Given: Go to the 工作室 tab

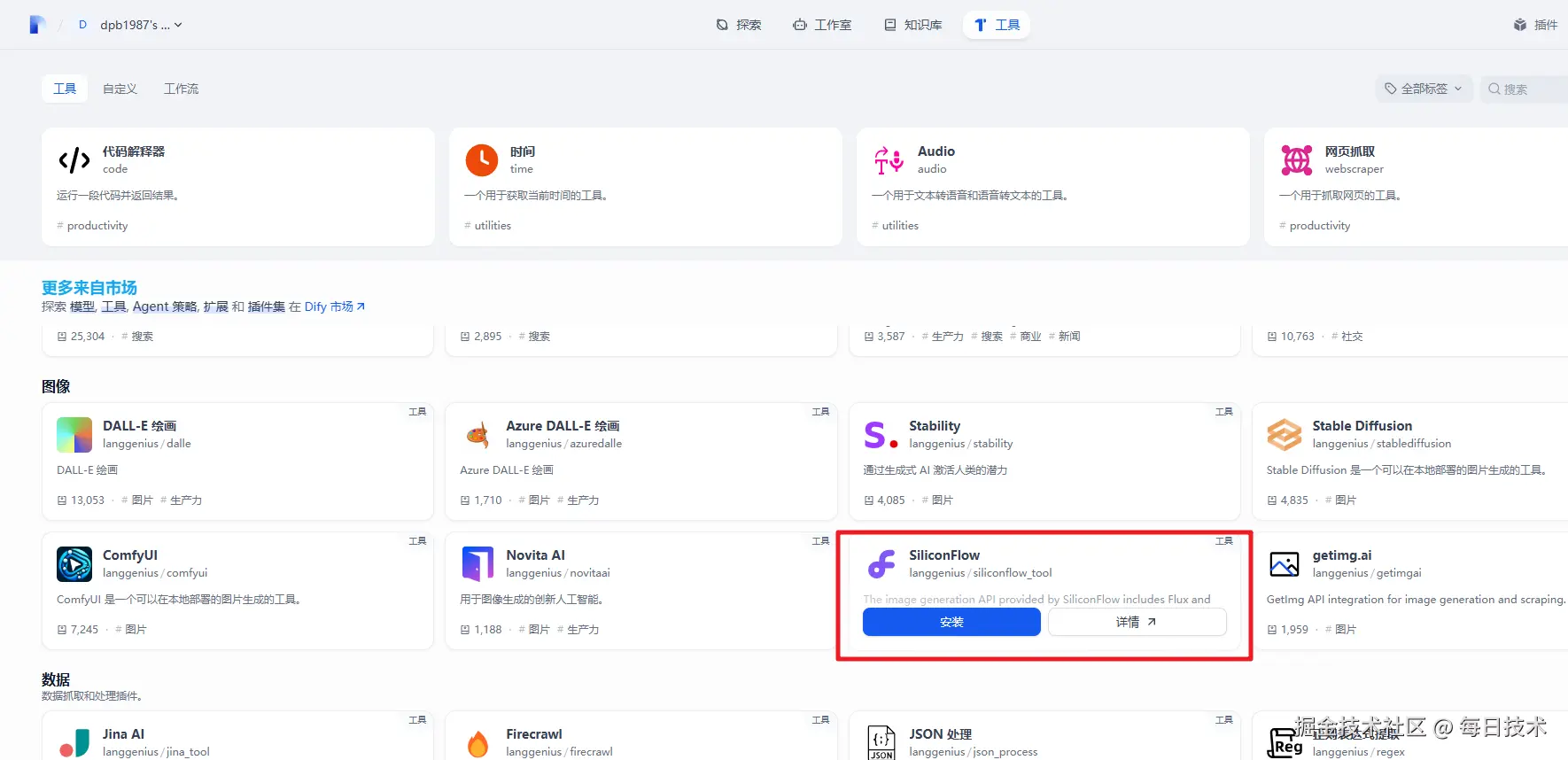Looking at the screenshot, I should 822,25.
